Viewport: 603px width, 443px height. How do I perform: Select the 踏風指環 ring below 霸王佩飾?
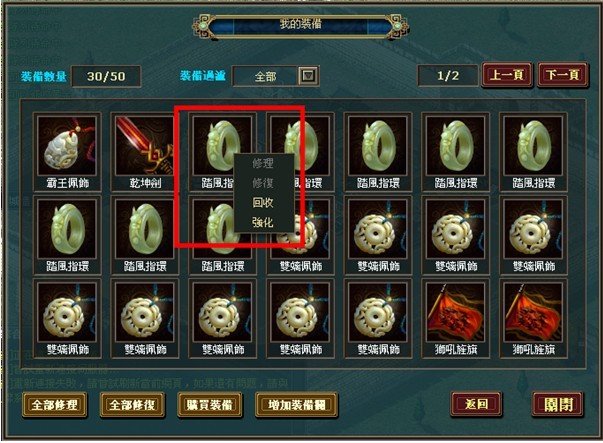coord(67,235)
